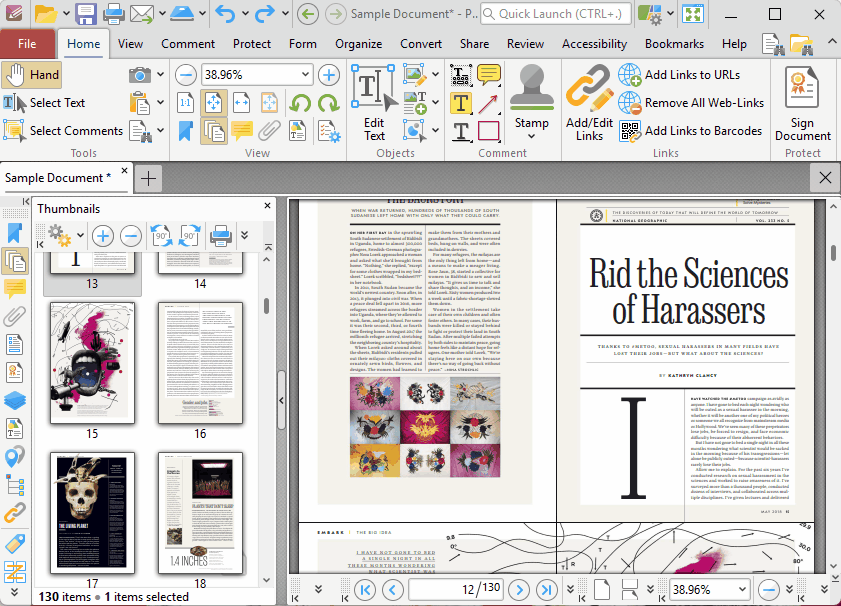Image resolution: width=841 pixels, height=606 pixels.
Task: Open the Attachments pane paperclip icon
Action: (14, 317)
